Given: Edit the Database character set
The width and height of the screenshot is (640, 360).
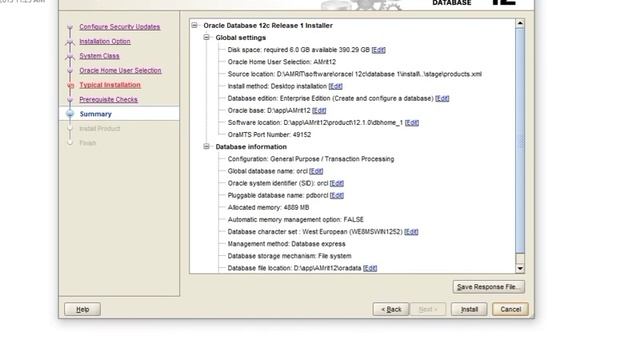Looking at the screenshot, I should pos(411,232).
